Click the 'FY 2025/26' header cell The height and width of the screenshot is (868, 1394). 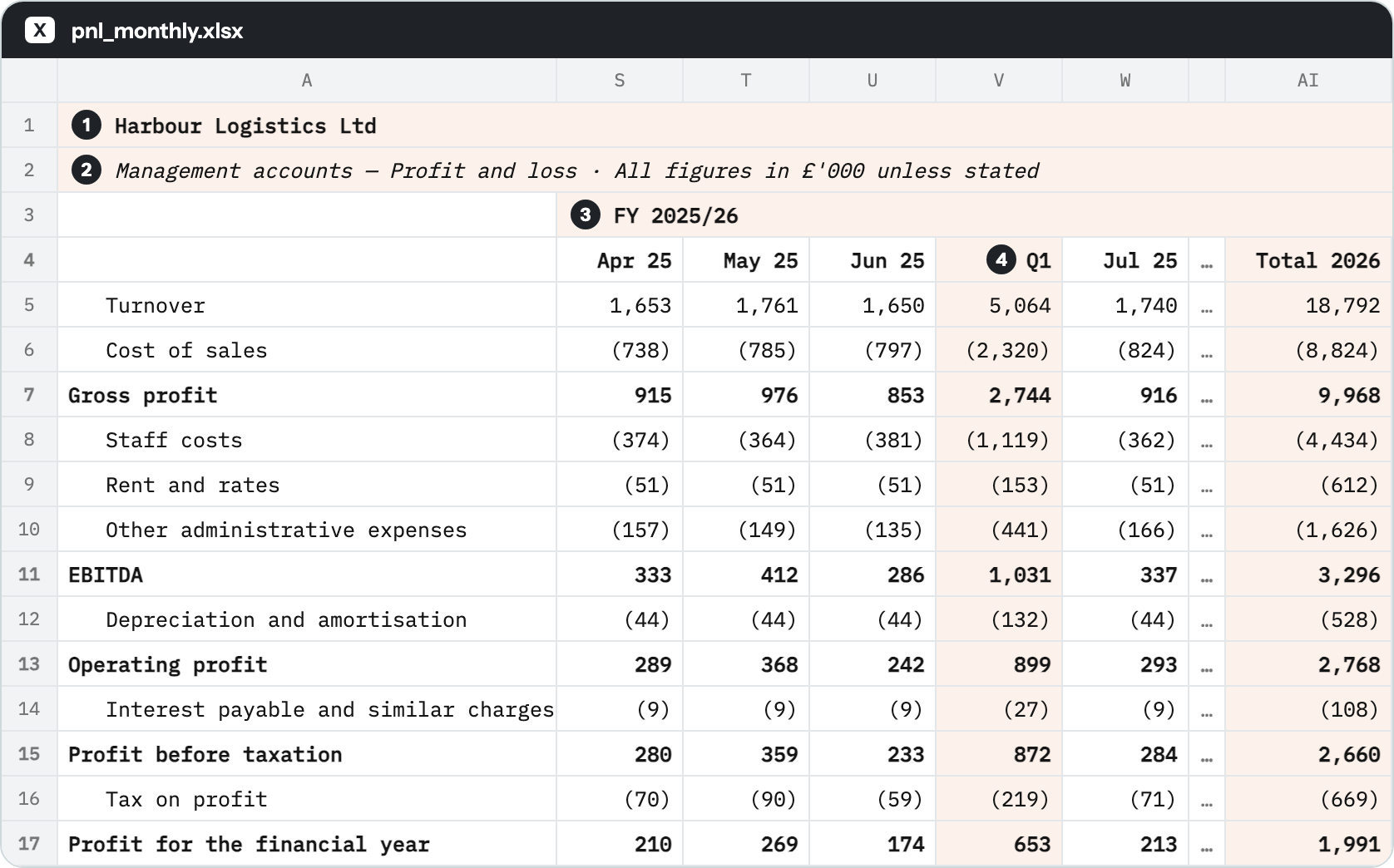[974, 215]
